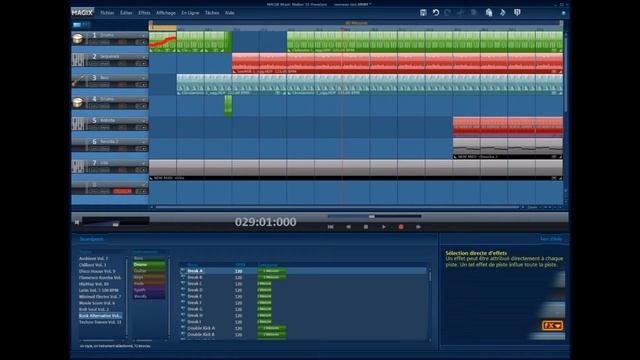The image size is (640, 360).
Task: Click the arranger horizontal scrollbar
Action: 337,207
